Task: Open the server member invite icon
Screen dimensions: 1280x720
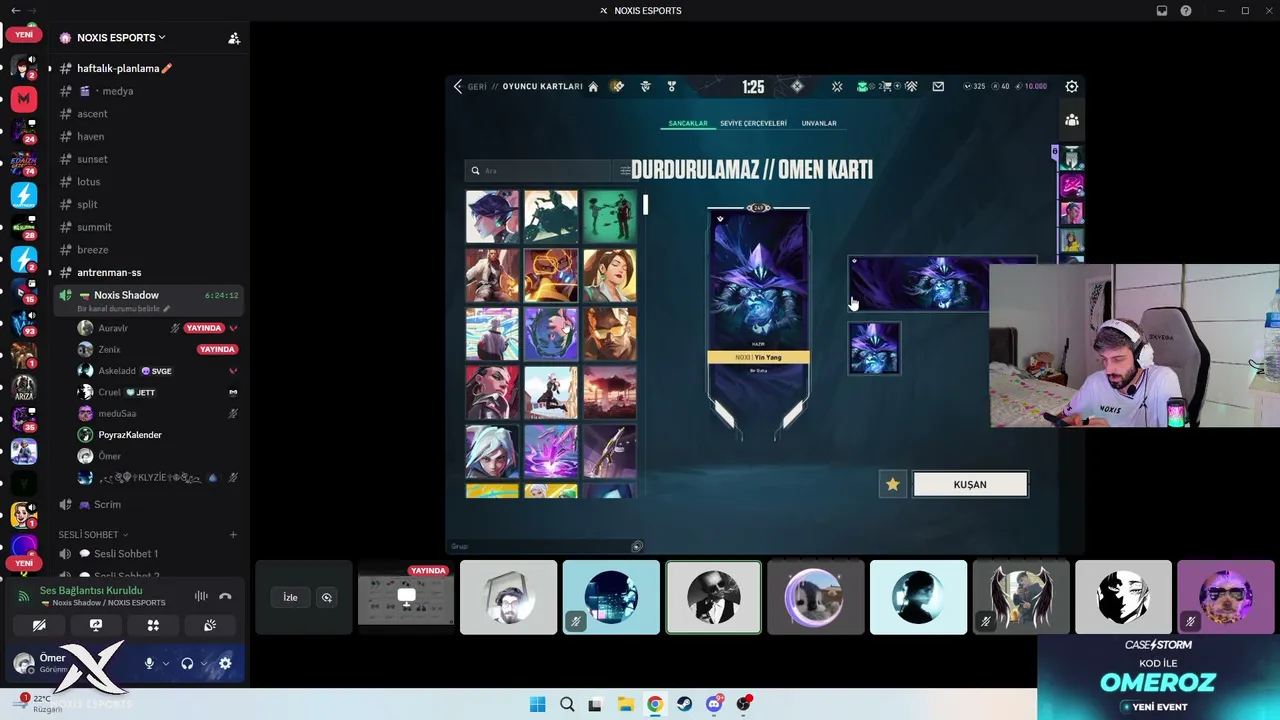Action: coord(234,38)
